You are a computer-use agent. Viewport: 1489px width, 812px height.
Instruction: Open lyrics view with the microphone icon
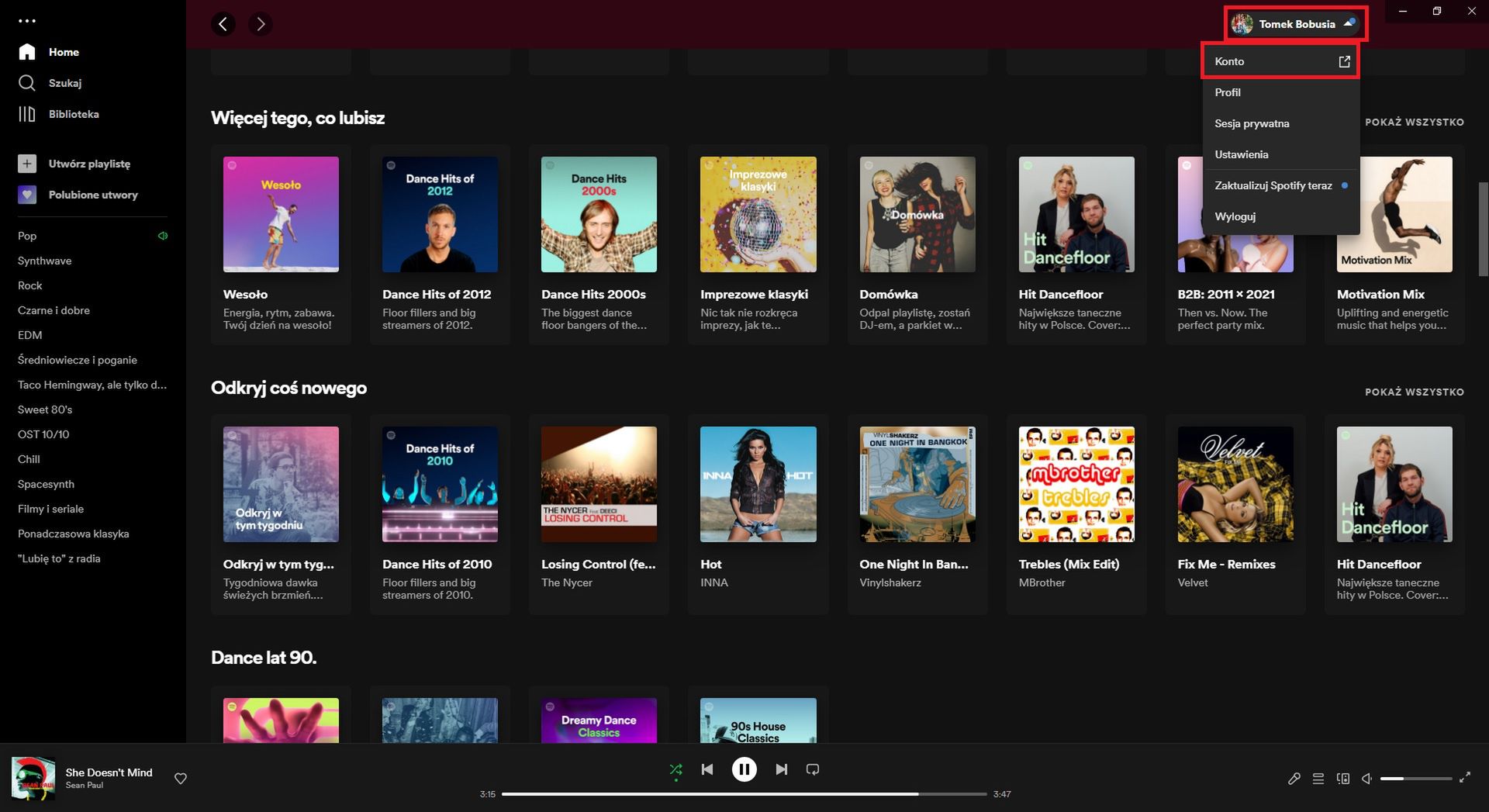pos(1294,778)
